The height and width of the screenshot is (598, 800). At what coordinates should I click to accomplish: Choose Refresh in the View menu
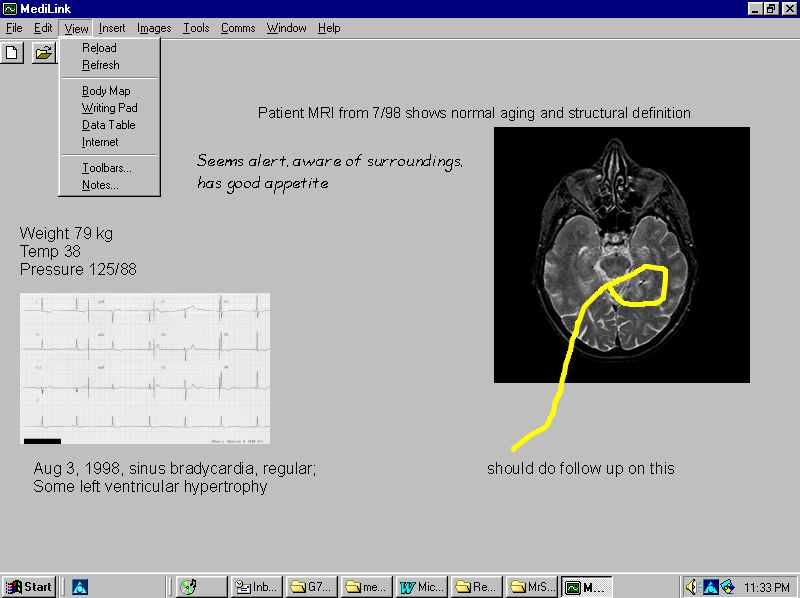tap(100, 65)
